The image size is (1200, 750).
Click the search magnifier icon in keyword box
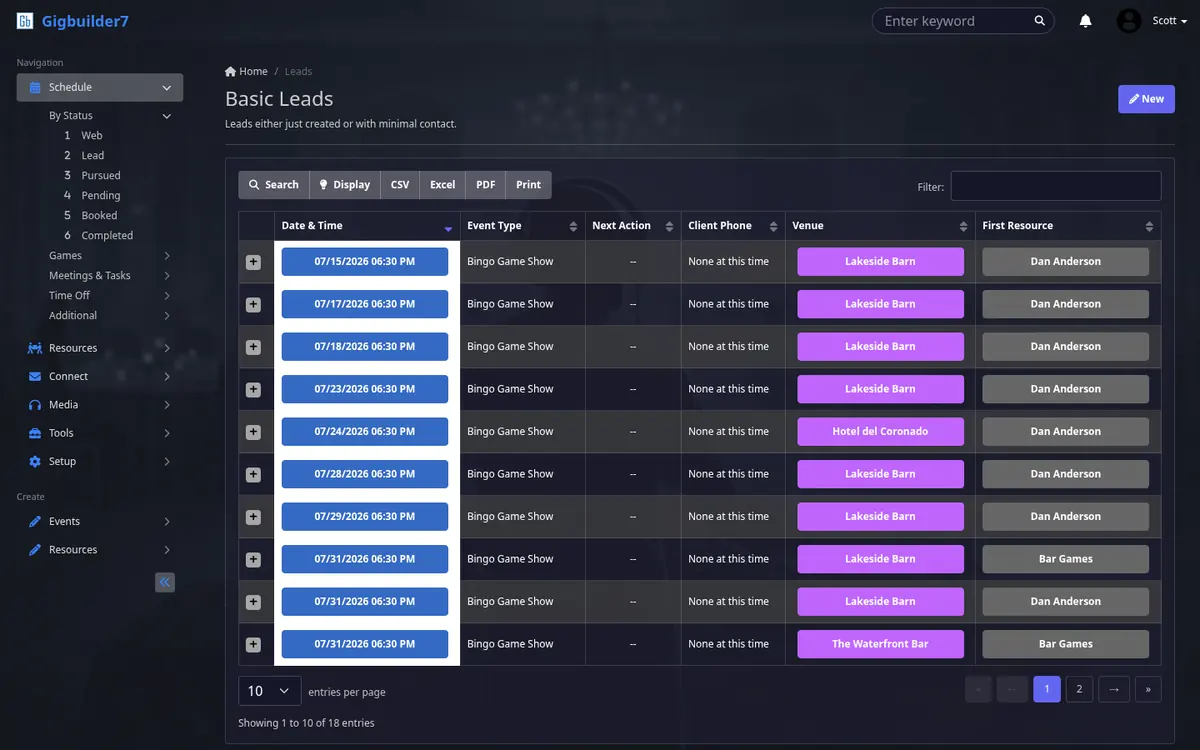coord(1040,21)
